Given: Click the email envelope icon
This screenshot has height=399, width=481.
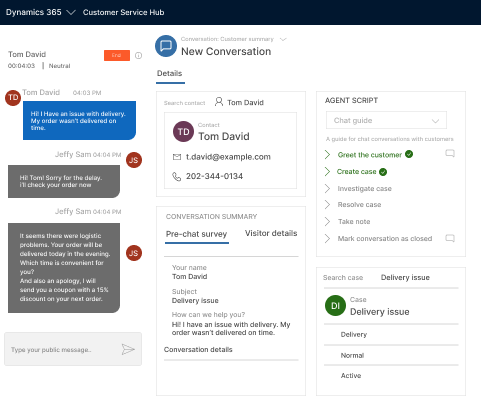Looking at the screenshot, I should (x=177, y=157).
